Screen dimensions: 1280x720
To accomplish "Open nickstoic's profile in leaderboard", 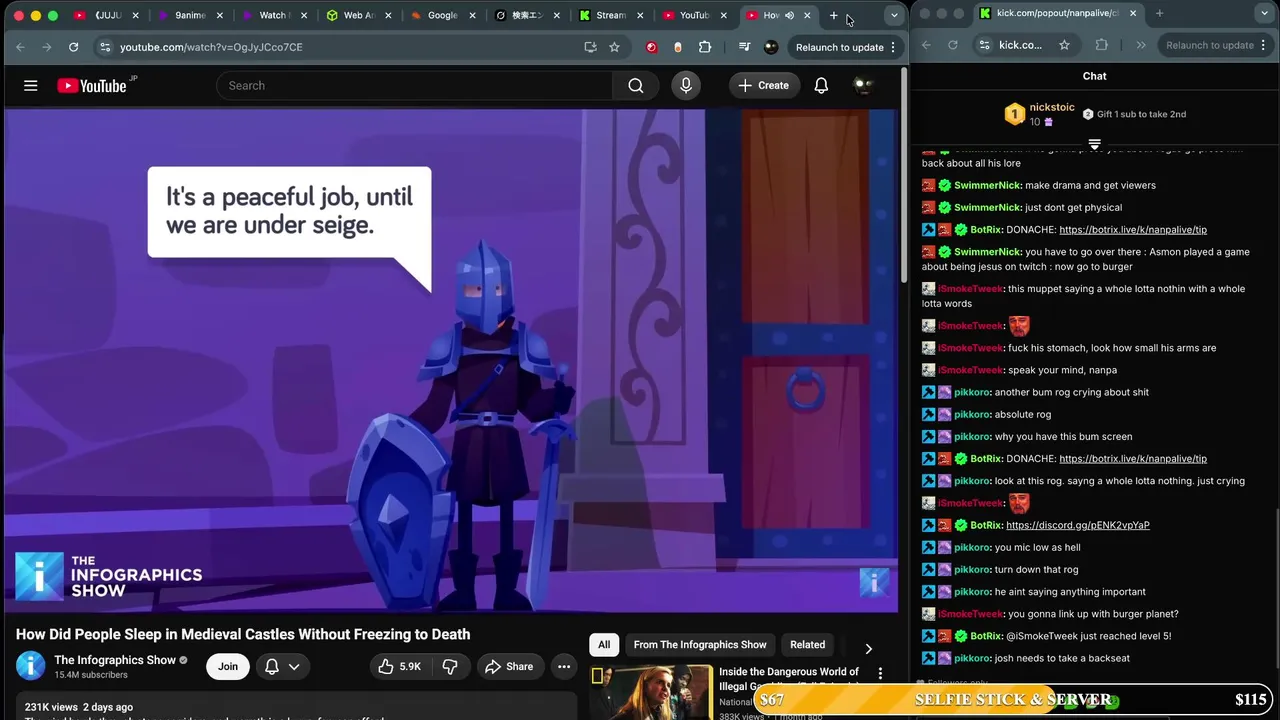I will (x=1052, y=107).
